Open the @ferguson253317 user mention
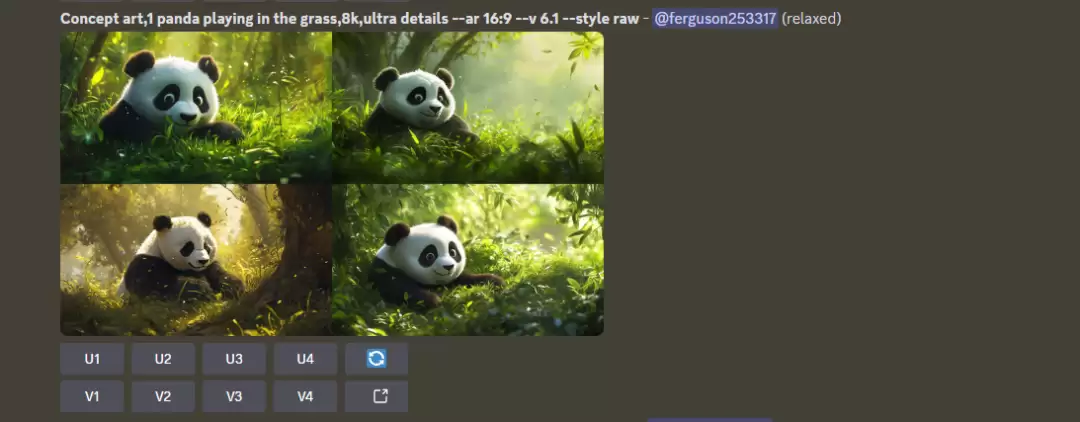The height and width of the screenshot is (422, 1080). pos(715,19)
